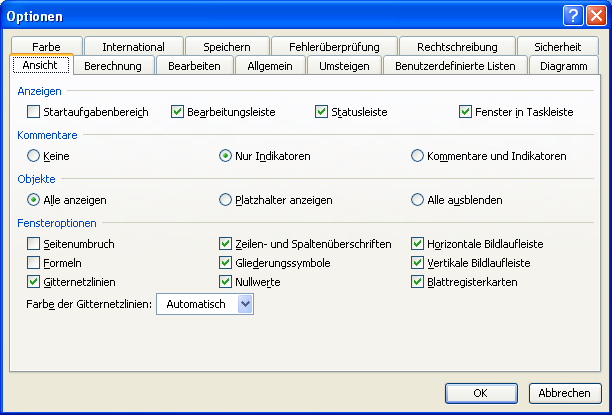Pick the Alle ausblenden radio option
The image size is (612, 415).
pos(418,200)
